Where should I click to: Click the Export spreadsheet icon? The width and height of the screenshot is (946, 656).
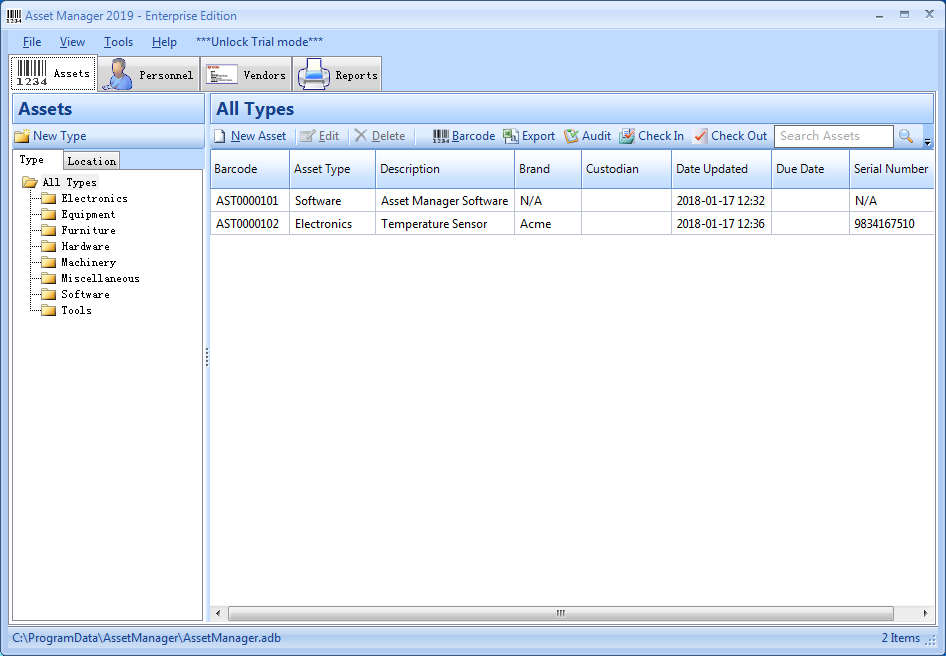pos(511,136)
